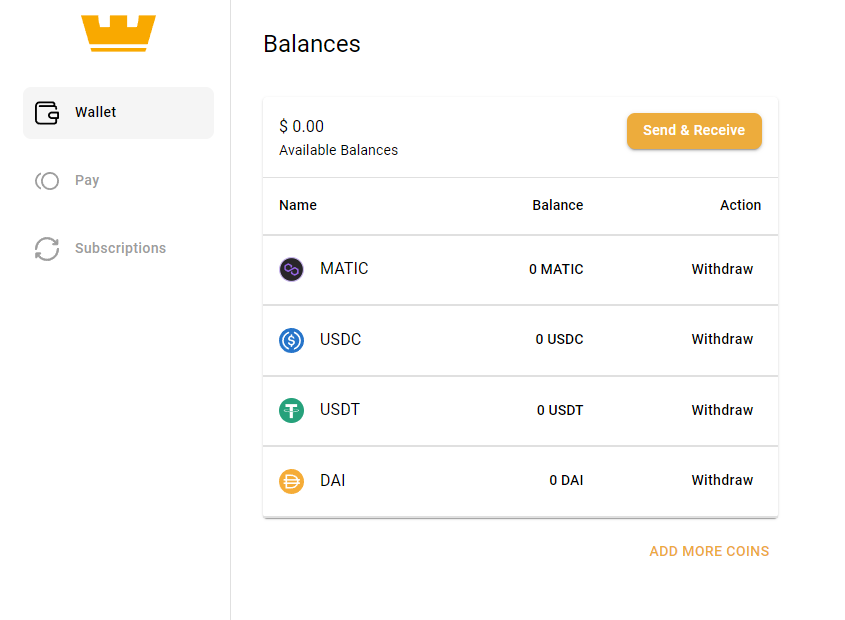Click the MATIC coin icon
845x620 pixels.
pos(291,269)
